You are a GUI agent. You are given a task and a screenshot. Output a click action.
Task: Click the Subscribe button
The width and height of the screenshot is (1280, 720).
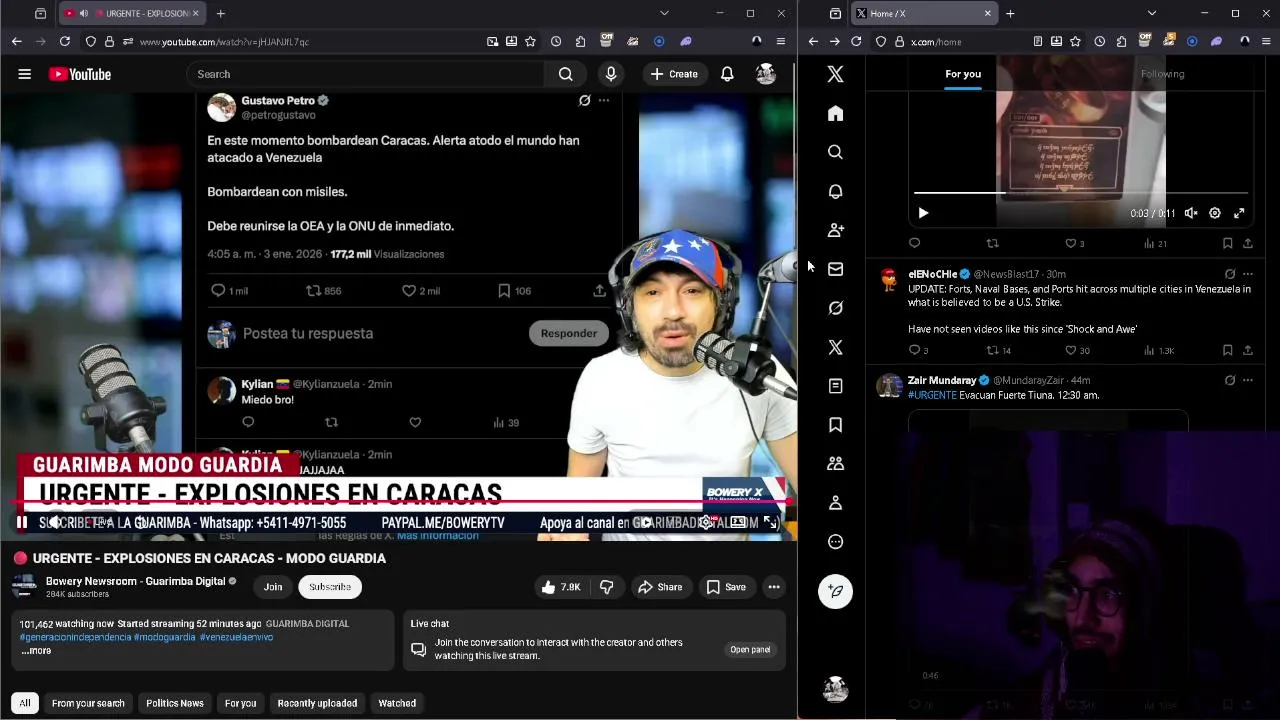(330, 587)
